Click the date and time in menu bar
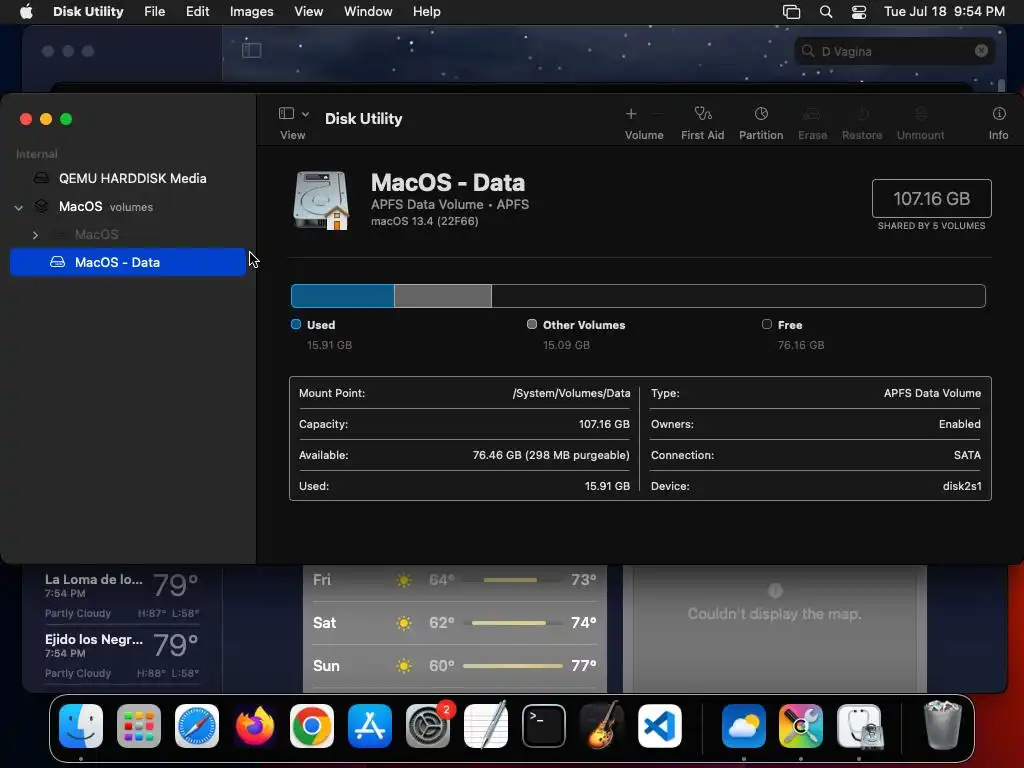 click(x=944, y=12)
